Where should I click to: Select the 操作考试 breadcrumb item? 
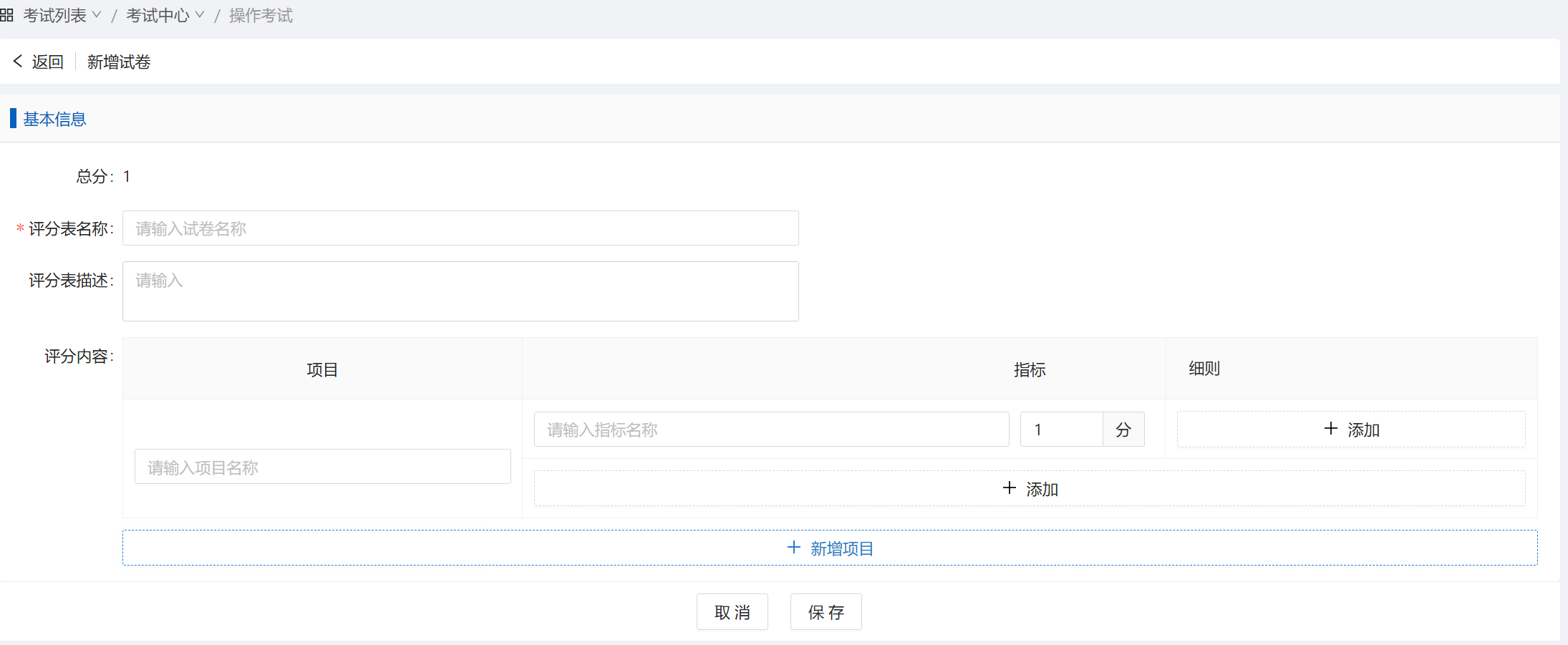261,15
